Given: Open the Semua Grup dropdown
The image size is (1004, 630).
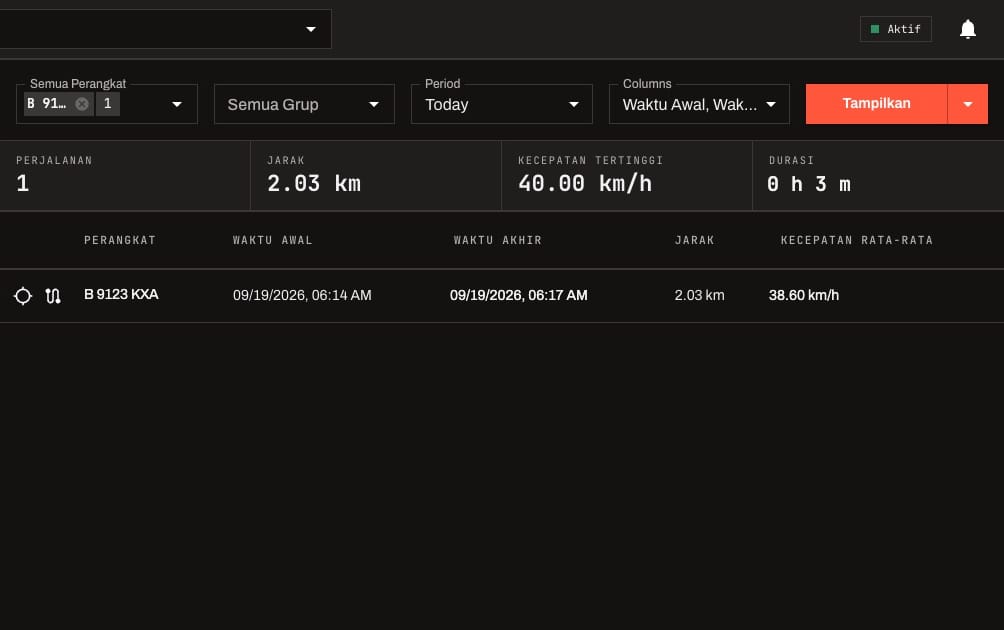Looking at the screenshot, I should click(x=304, y=104).
